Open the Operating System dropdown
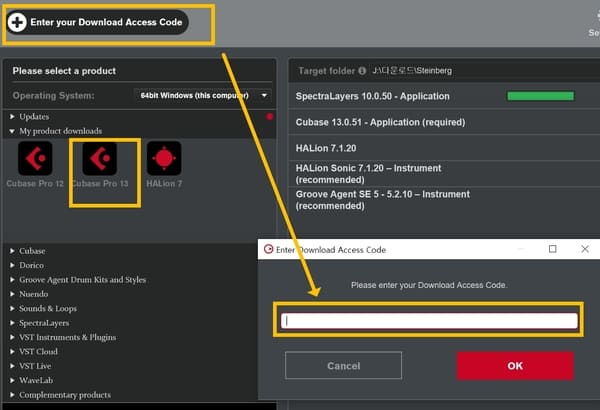Viewport: 600px width, 410px height. tap(203, 95)
